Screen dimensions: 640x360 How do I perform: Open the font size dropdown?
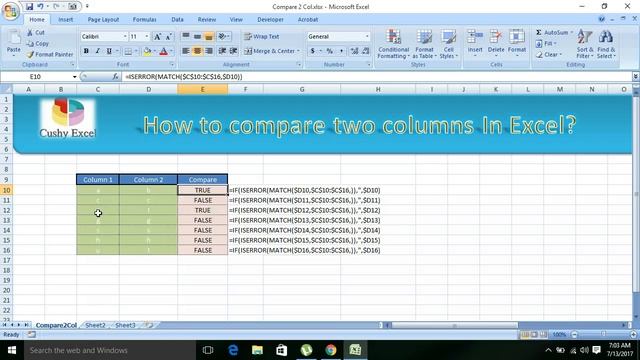[147, 37]
